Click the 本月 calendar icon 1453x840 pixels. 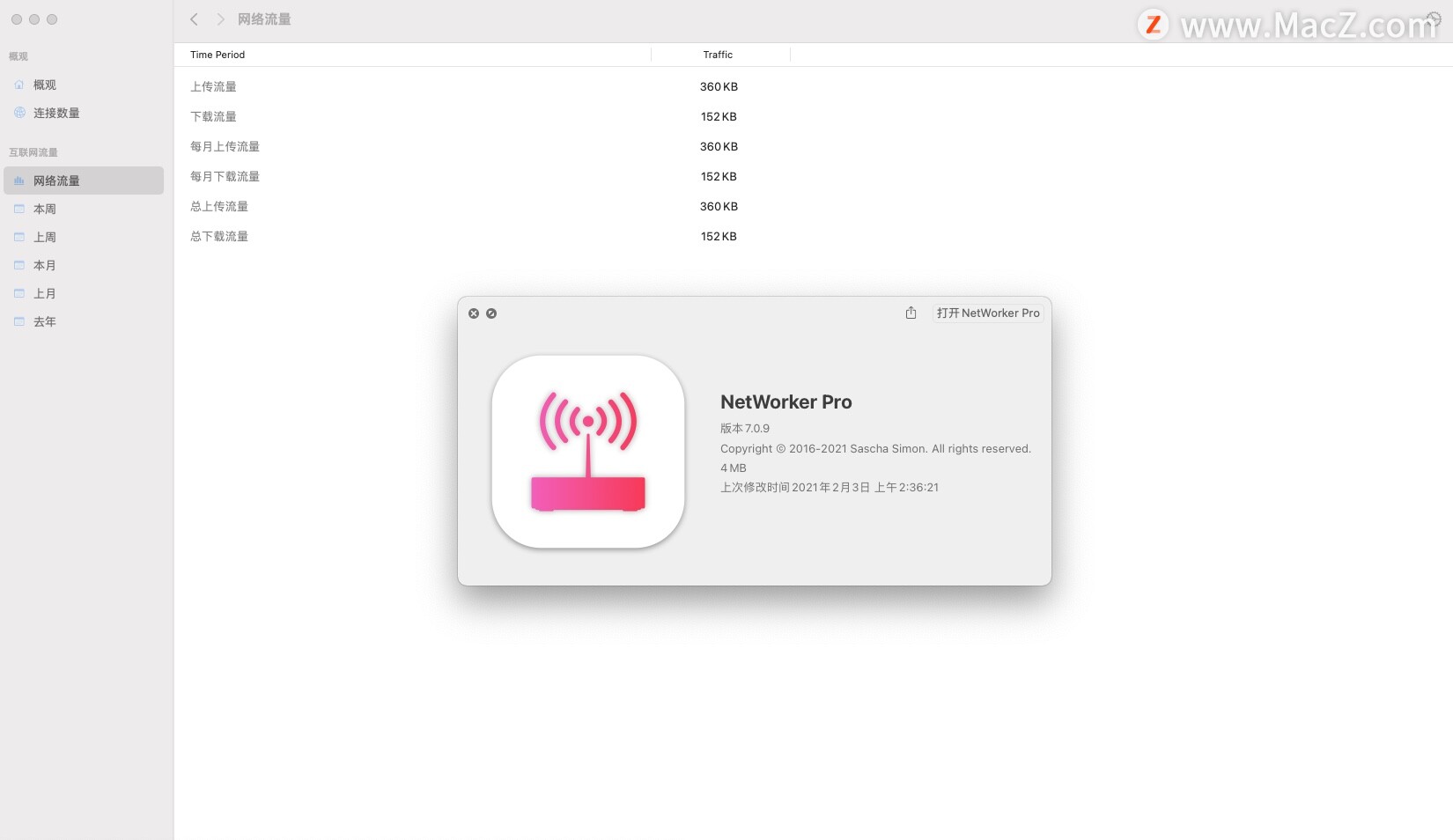point(19,265)
